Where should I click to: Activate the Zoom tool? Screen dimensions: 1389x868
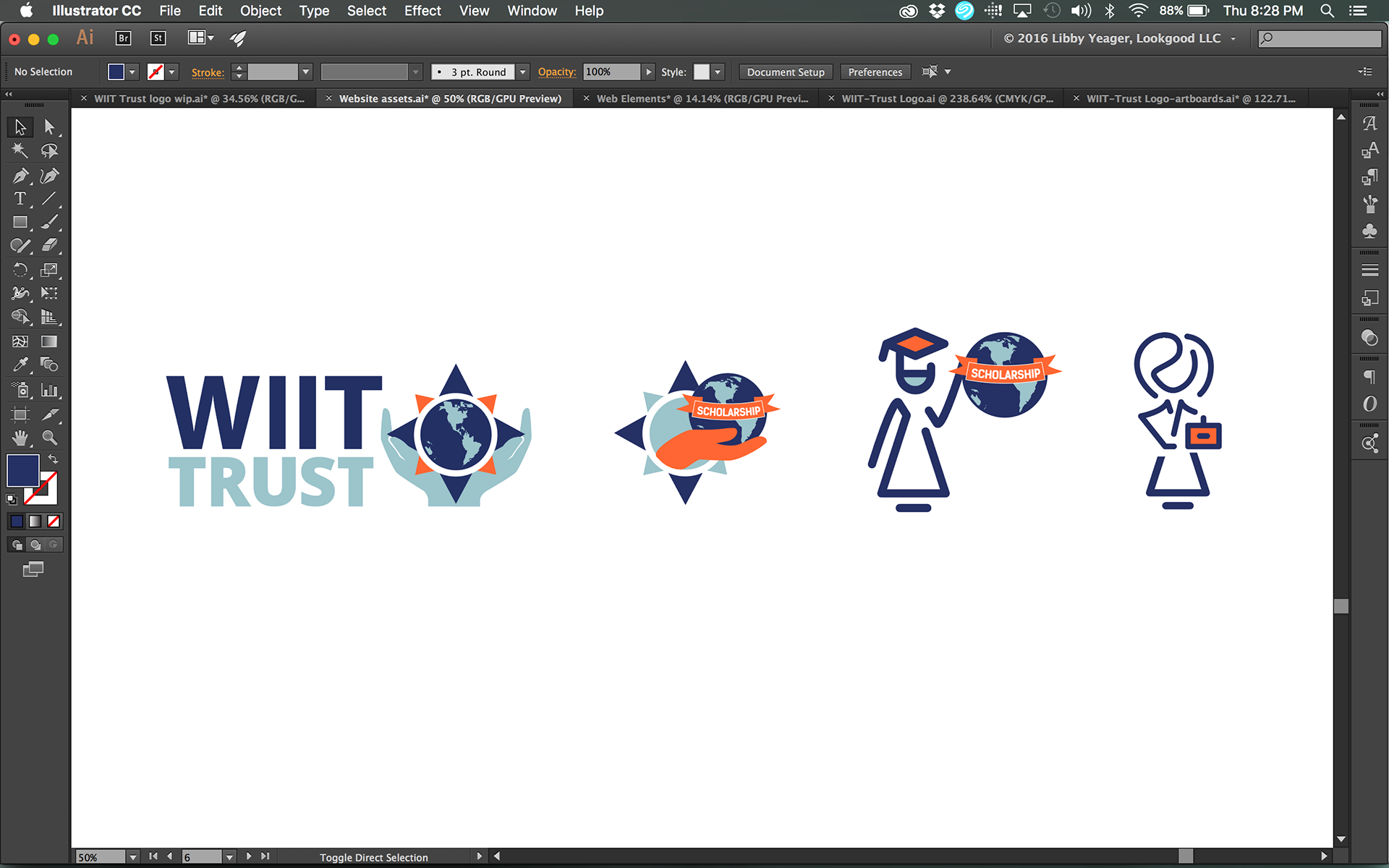[x=49, y=438]
